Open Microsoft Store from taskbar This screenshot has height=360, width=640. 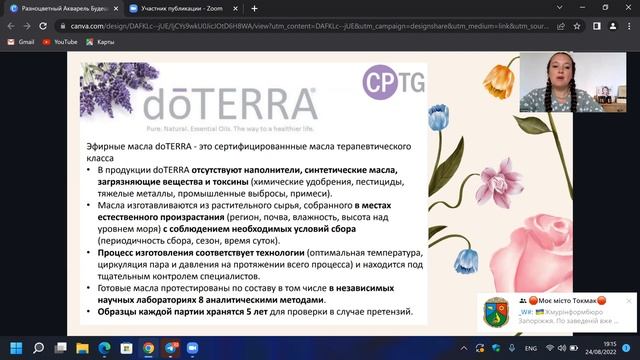click(x=127, y=348)
